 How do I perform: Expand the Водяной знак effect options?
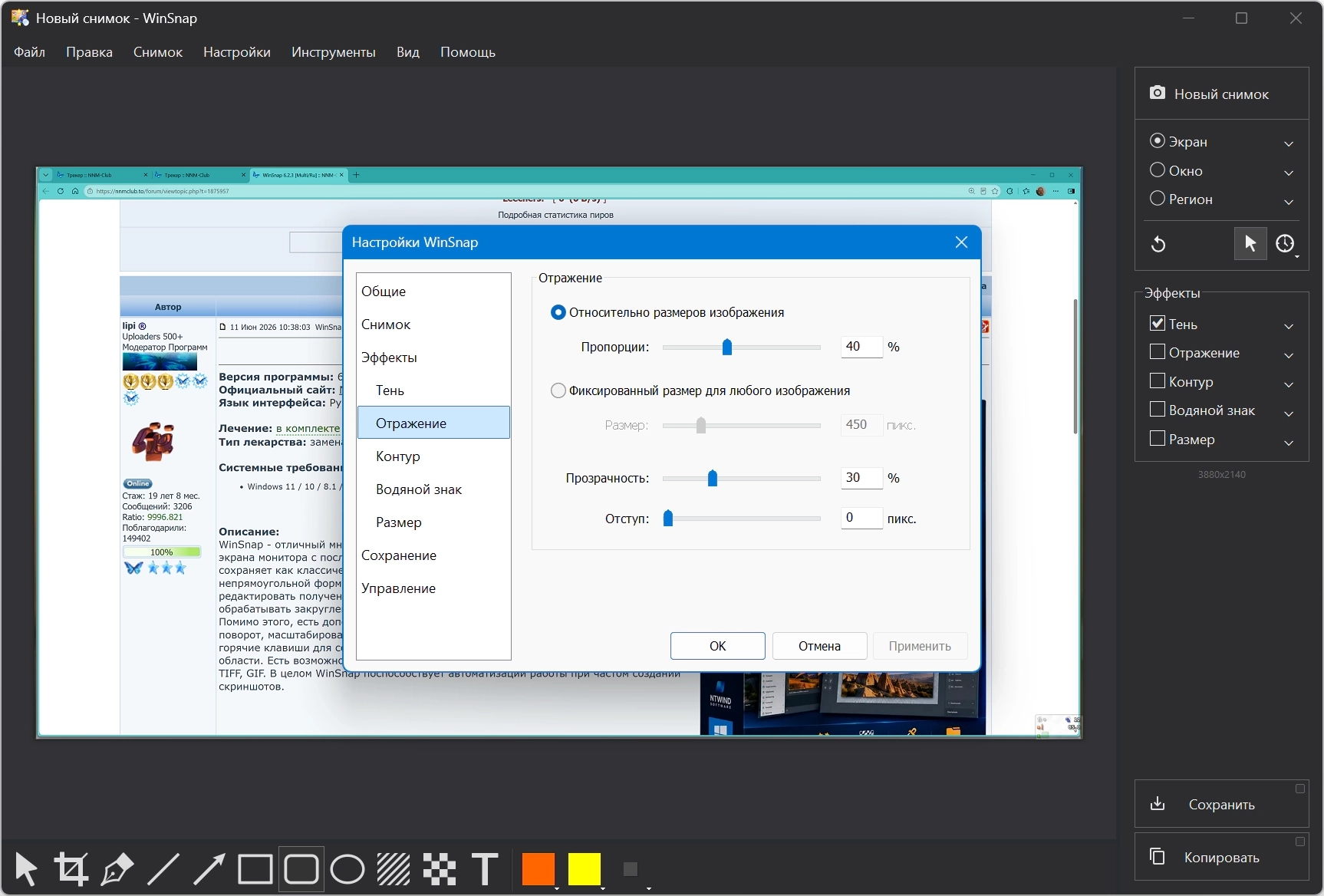[x=1289, y=413]
